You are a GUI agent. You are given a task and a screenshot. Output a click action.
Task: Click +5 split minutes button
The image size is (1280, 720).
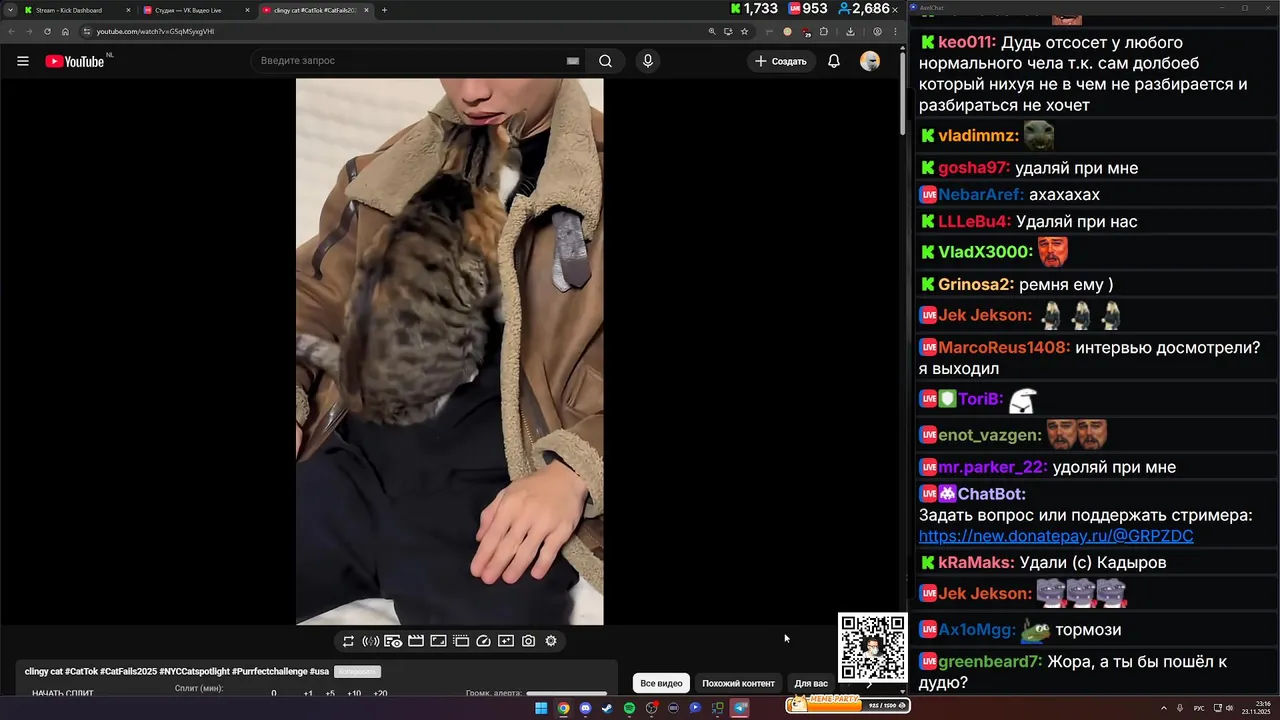tap(330, 693)
